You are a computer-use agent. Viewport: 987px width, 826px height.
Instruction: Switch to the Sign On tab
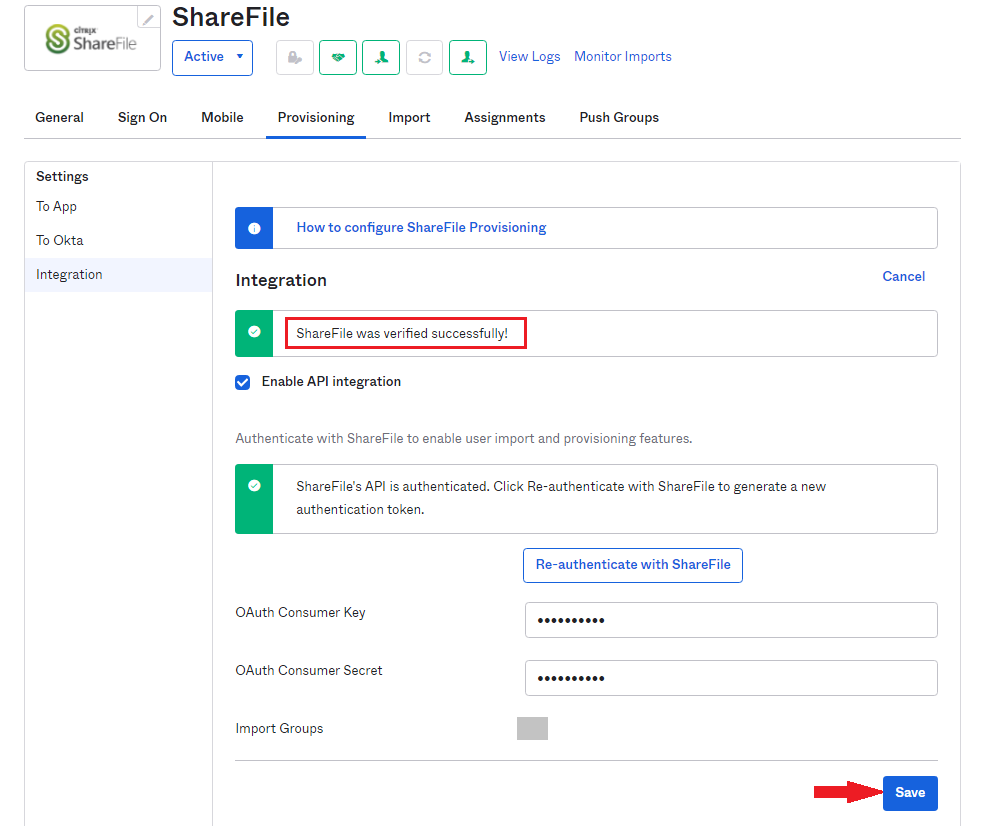(x=142, y=118)
